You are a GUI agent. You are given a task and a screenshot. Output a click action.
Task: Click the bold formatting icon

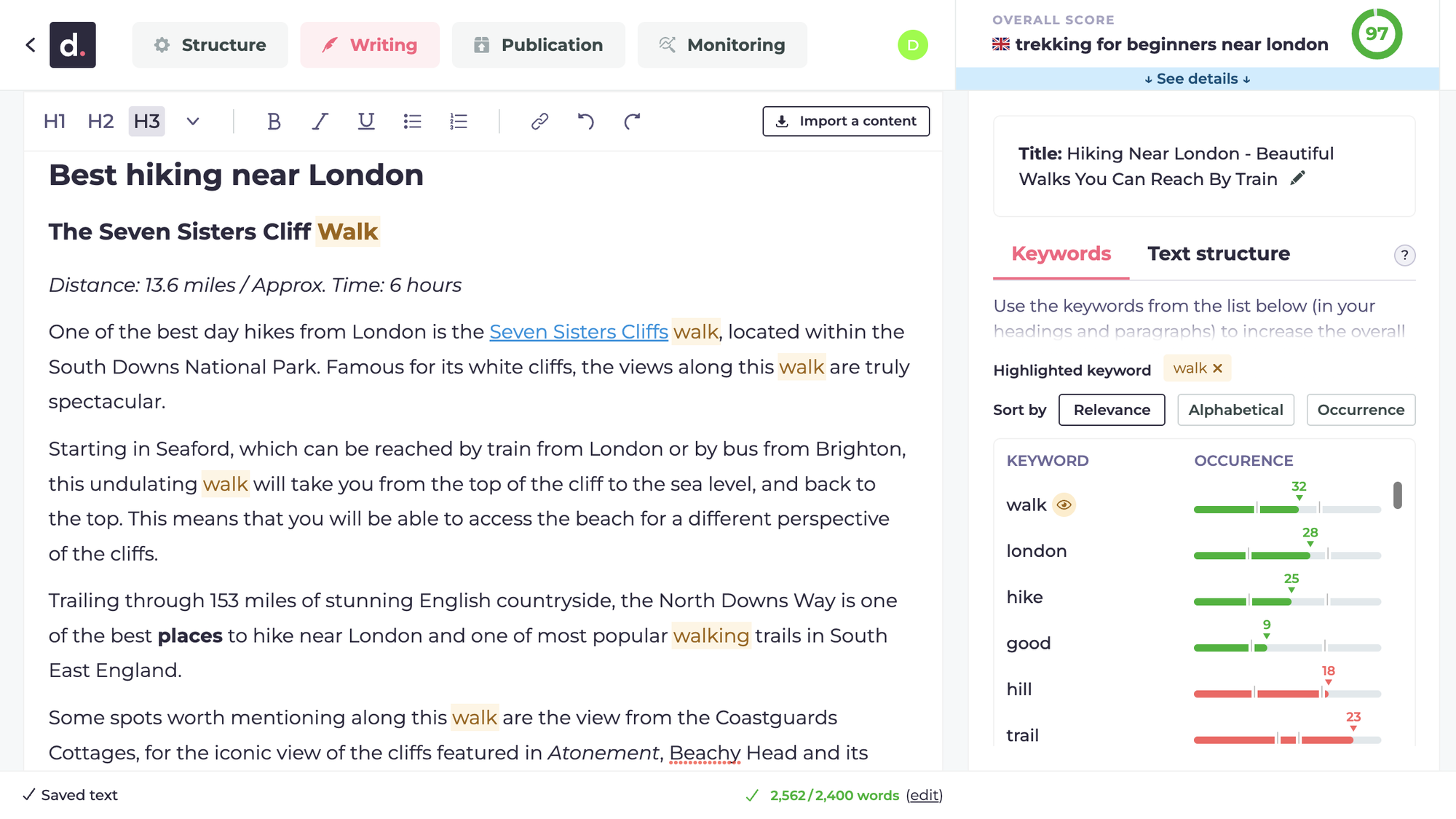pos(273,121)
